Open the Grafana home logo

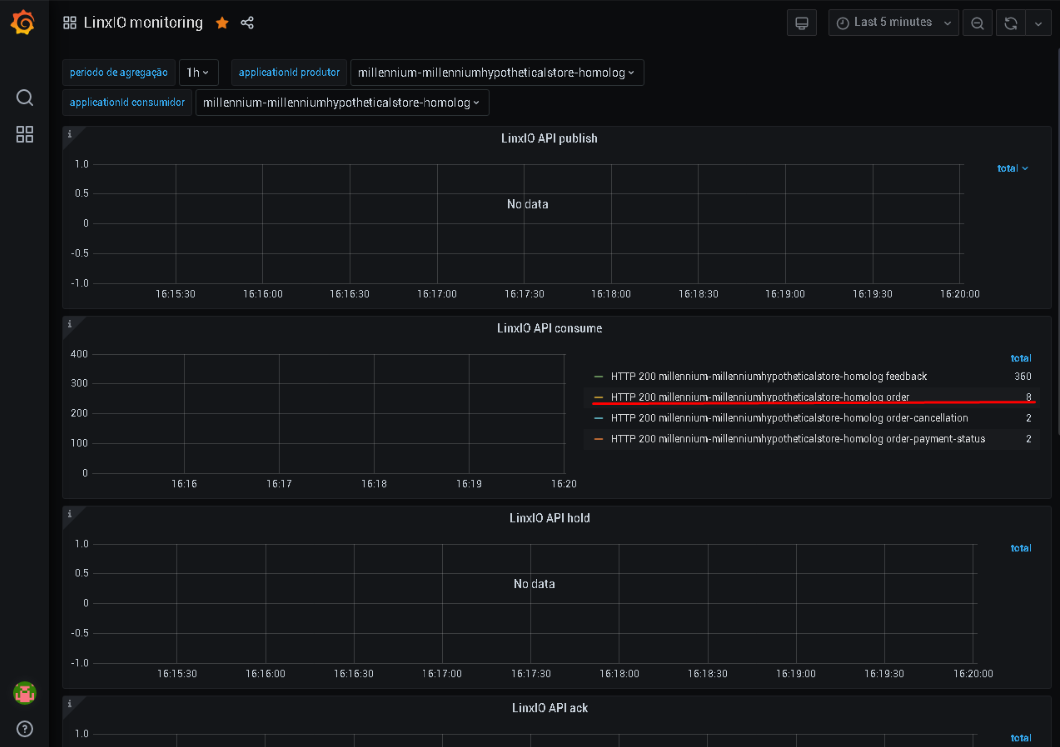(x=23, y=22)
